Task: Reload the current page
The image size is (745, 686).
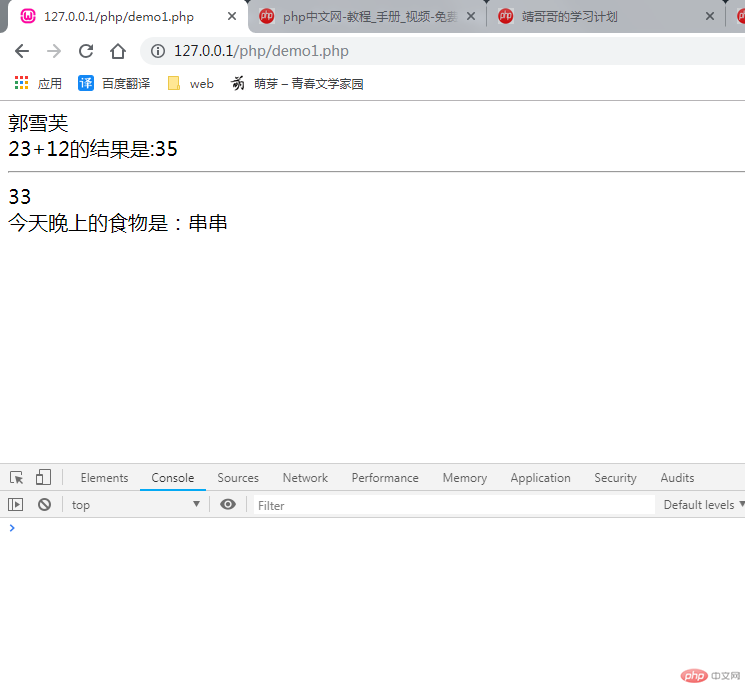Action: 86,51
